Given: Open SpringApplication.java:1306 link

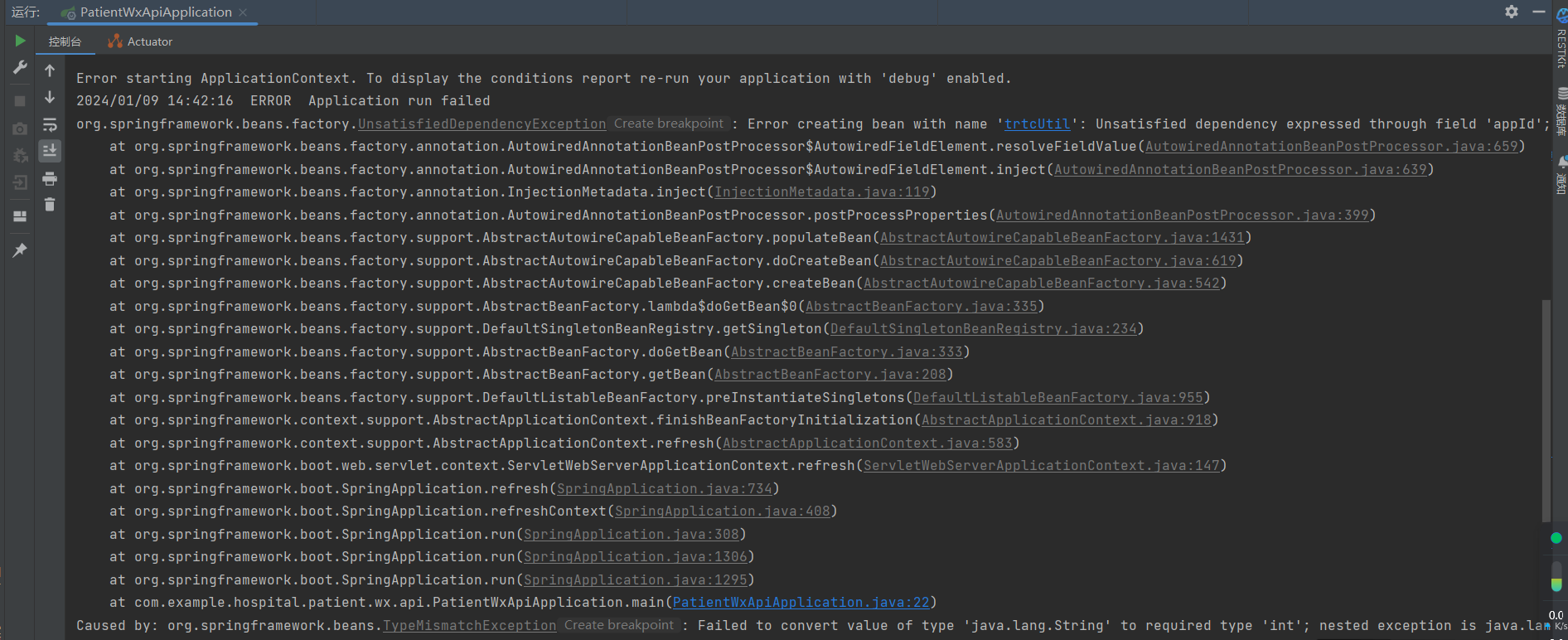Looking at the screenshot, I should pyautogui.click(x=636, y=556).
